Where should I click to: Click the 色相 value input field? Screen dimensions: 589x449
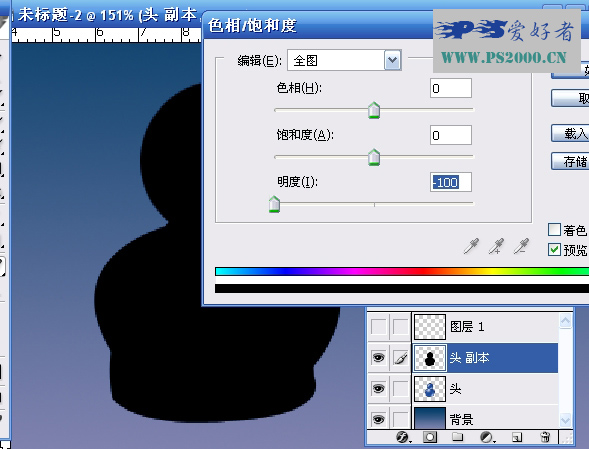451,88
